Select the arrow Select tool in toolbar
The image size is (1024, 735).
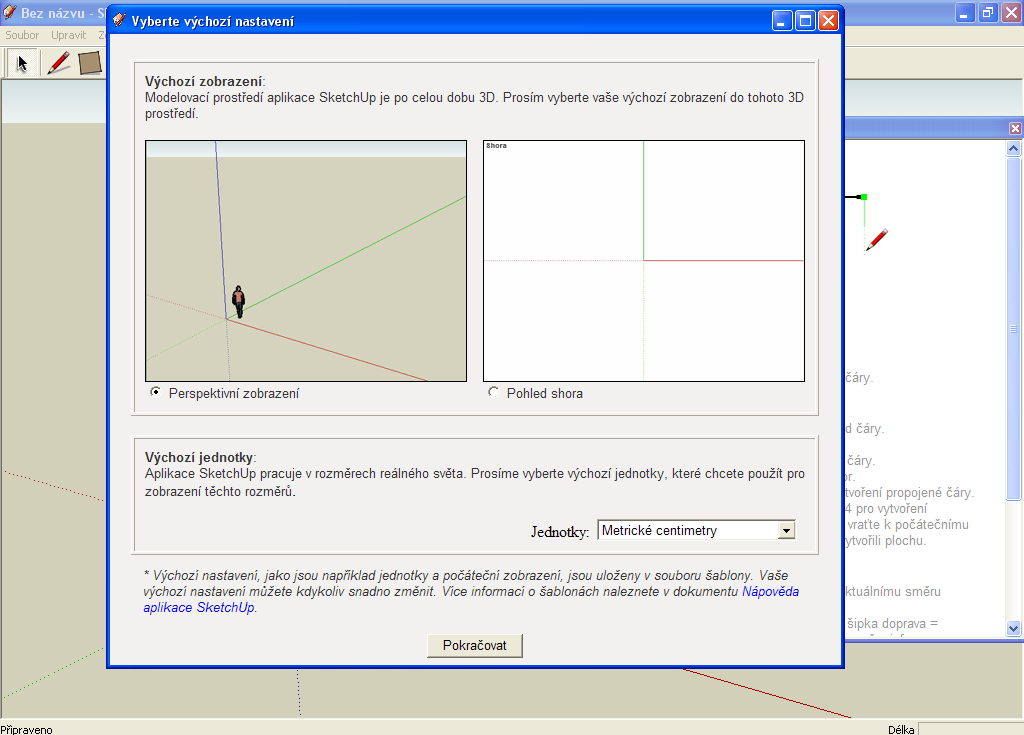23,64
